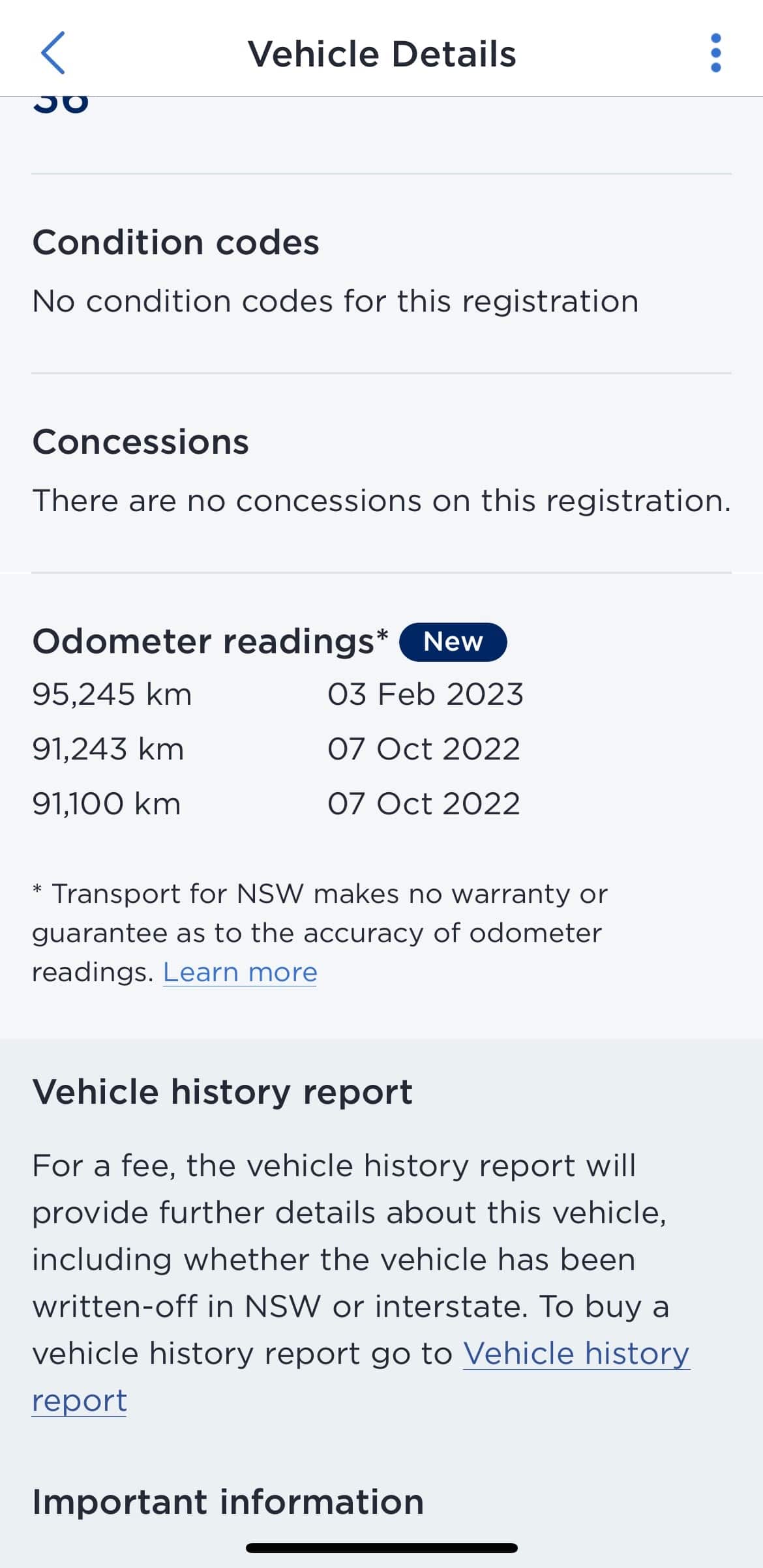The image size is (763, 1568).
Task: Select the 91,100 km odometer reading
Action: (106, 804)
